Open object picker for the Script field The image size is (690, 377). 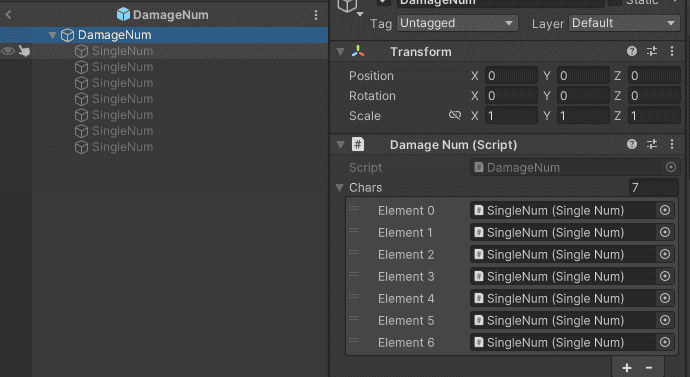671,167
